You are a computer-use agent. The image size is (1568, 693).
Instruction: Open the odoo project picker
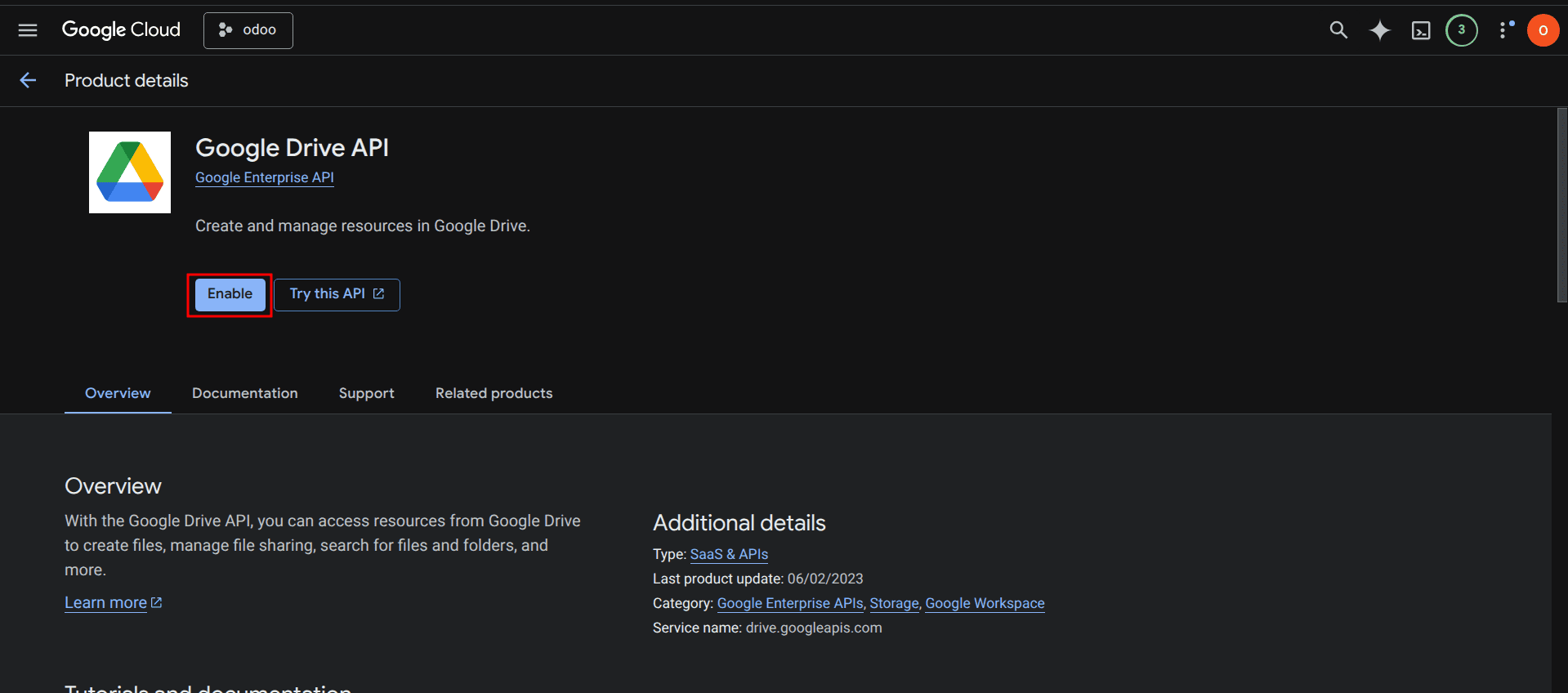pyautogui.click(x=248, y=30)
